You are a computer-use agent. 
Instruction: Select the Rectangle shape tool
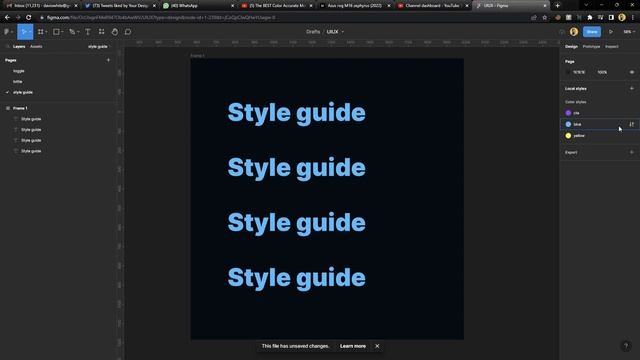point(56,31)
